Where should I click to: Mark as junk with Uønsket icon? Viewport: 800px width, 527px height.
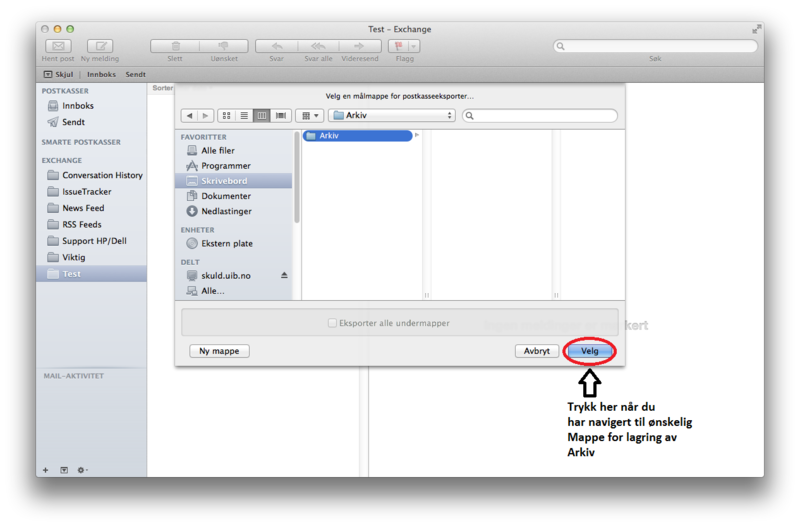[223, 46]
